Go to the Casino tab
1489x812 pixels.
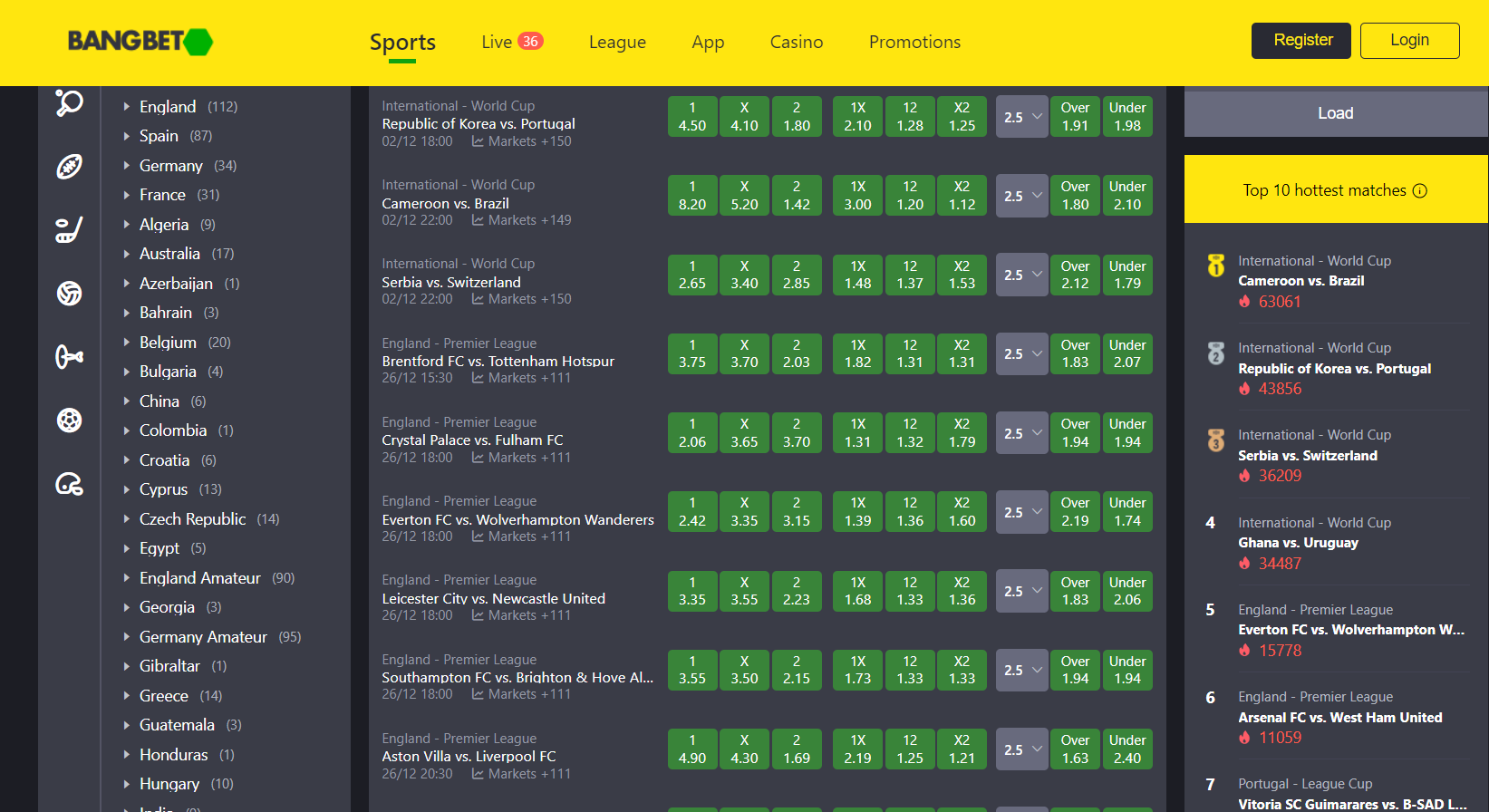click(796, 42)
